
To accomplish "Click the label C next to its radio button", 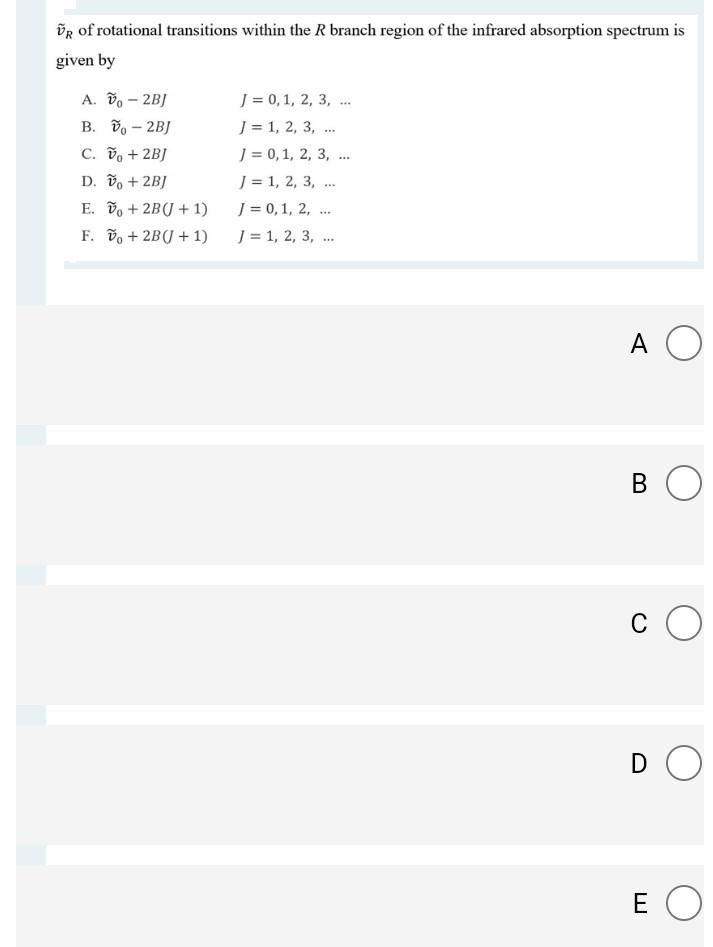I will (637, 624).
